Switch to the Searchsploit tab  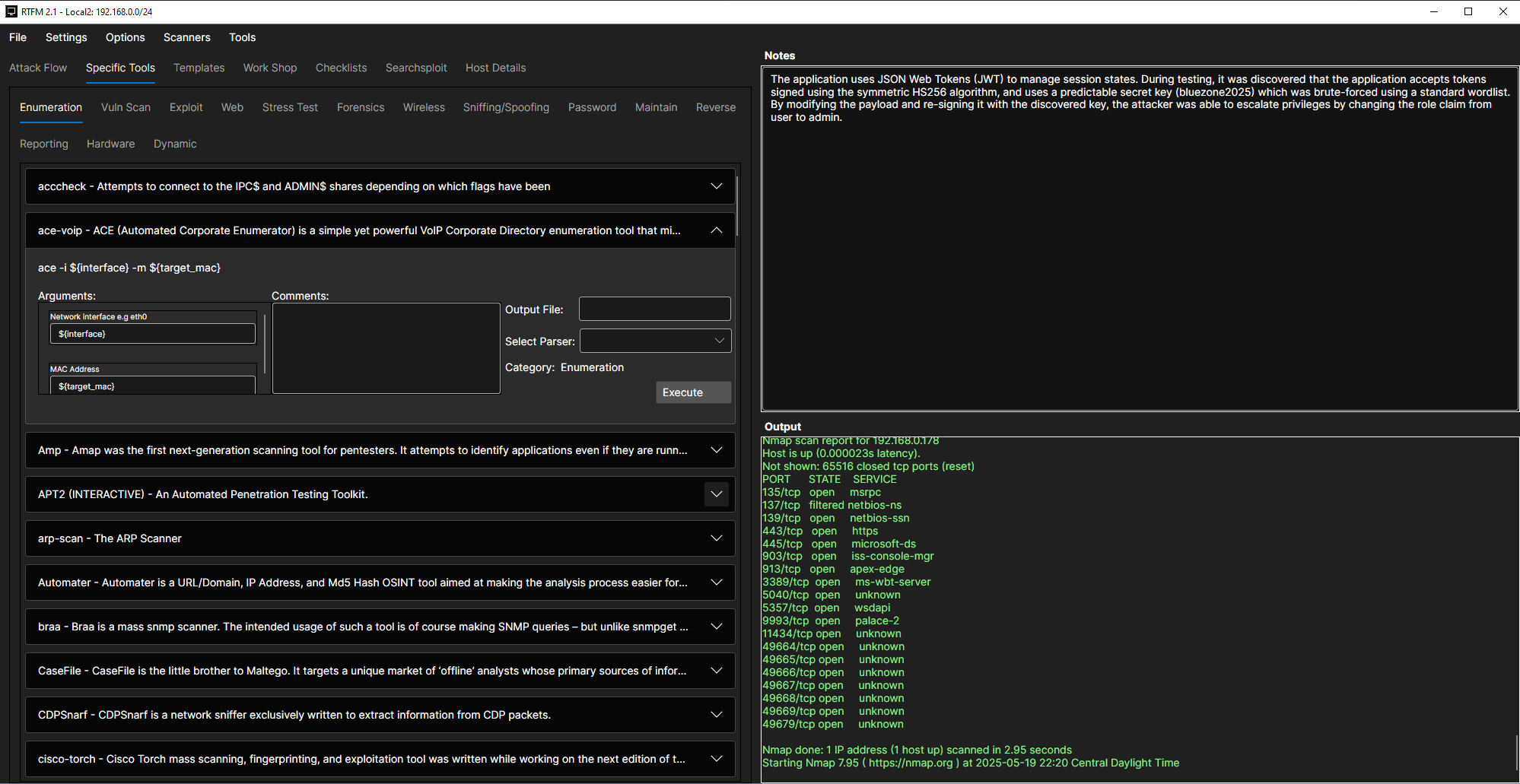click(416, 68)
